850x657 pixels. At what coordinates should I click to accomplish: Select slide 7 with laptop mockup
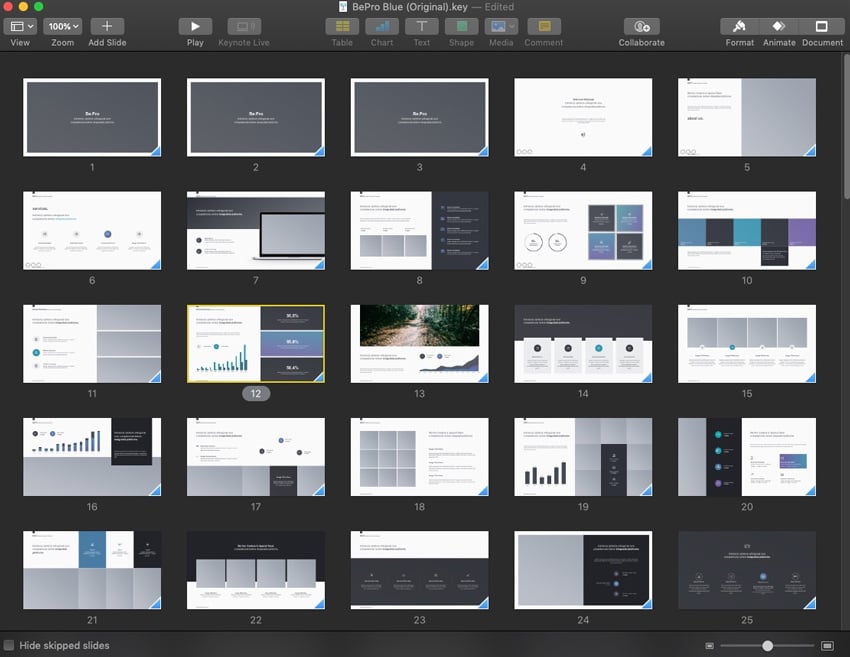click(255, 231)
